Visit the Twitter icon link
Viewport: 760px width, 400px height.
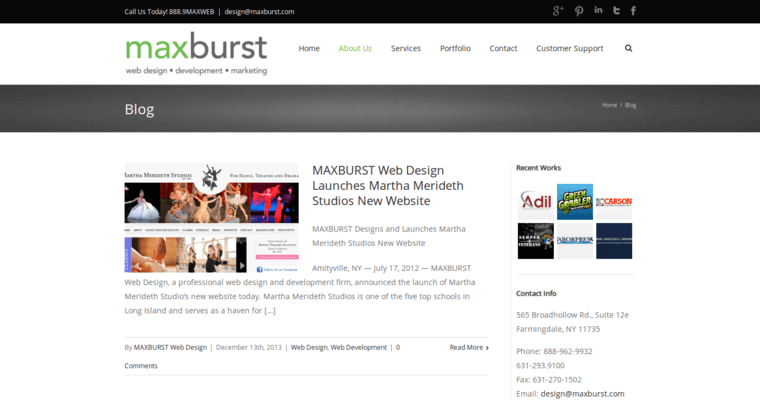click(616, 11)
